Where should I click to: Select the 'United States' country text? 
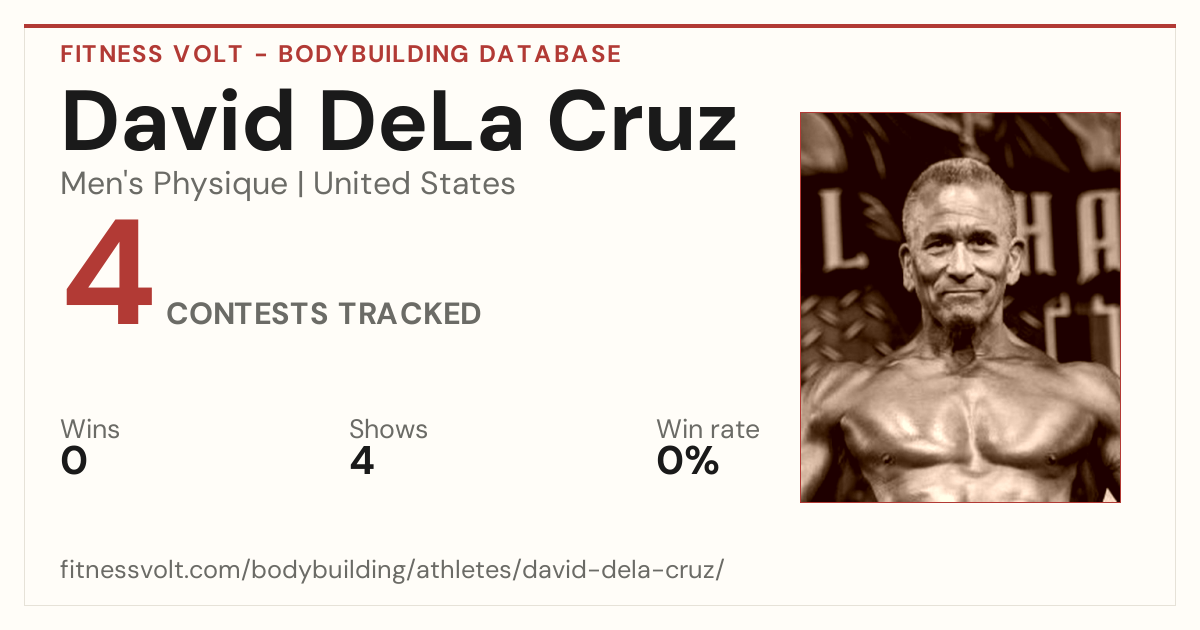click(414, 184)
